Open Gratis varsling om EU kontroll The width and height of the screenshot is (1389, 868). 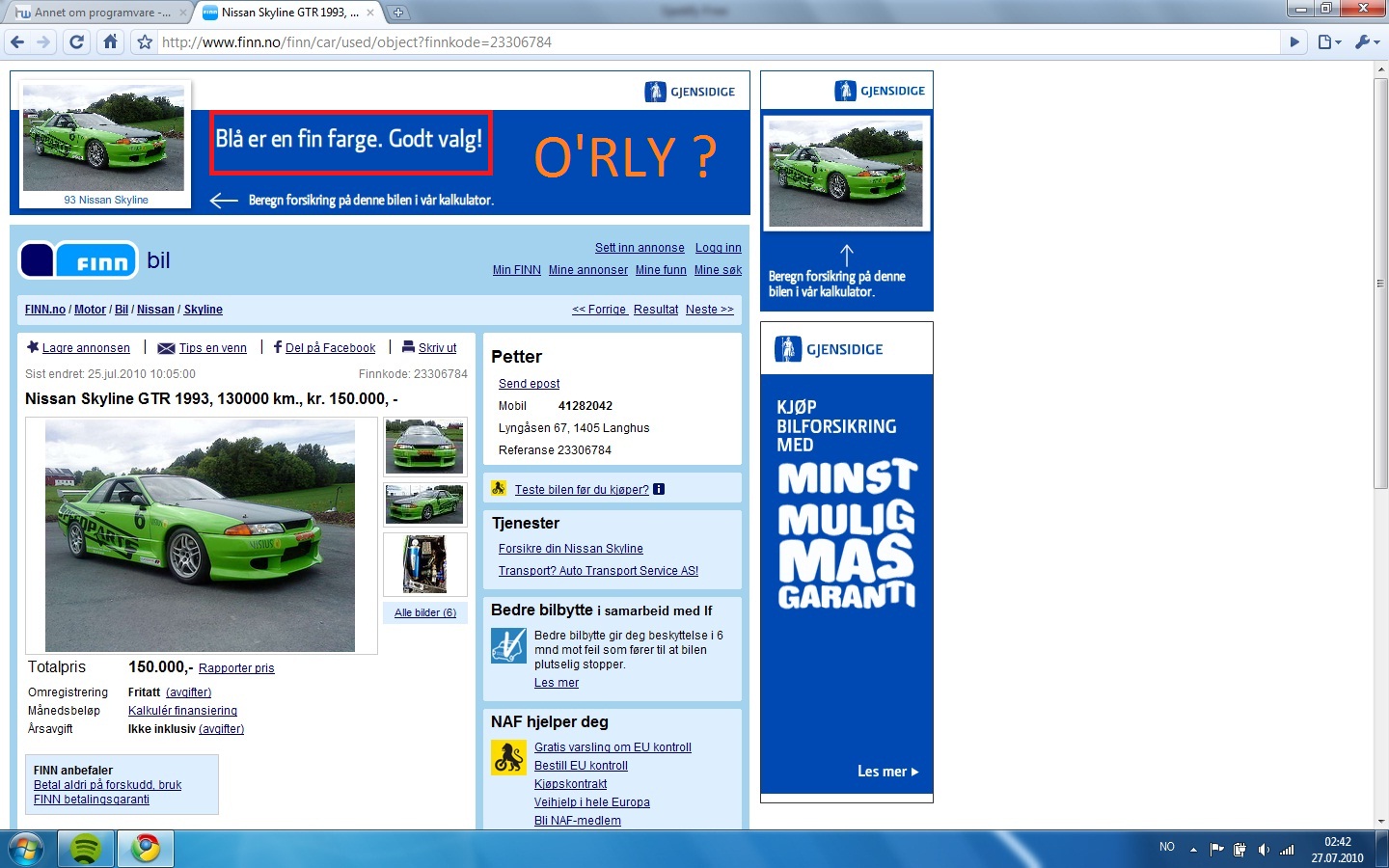click(613, 747)
